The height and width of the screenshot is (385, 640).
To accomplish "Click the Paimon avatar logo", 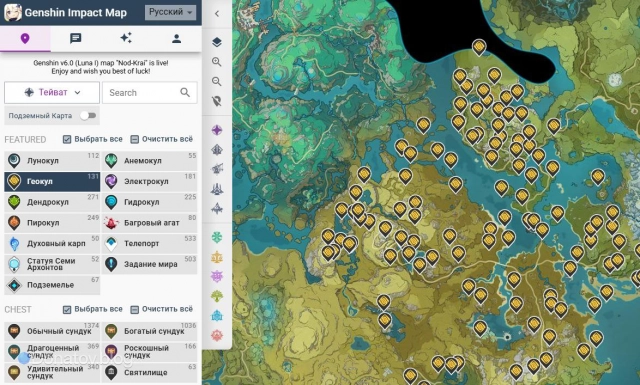I will tap(13, 13).
